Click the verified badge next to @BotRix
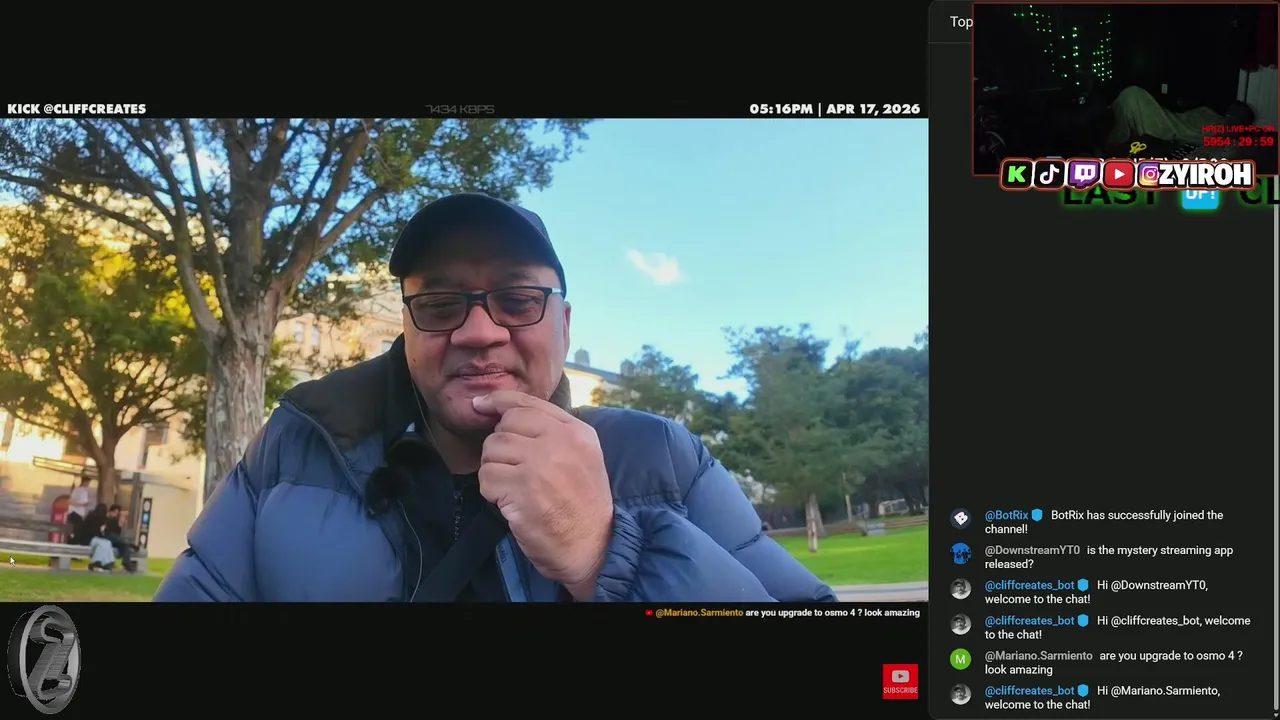 (x=1037, y=515)
